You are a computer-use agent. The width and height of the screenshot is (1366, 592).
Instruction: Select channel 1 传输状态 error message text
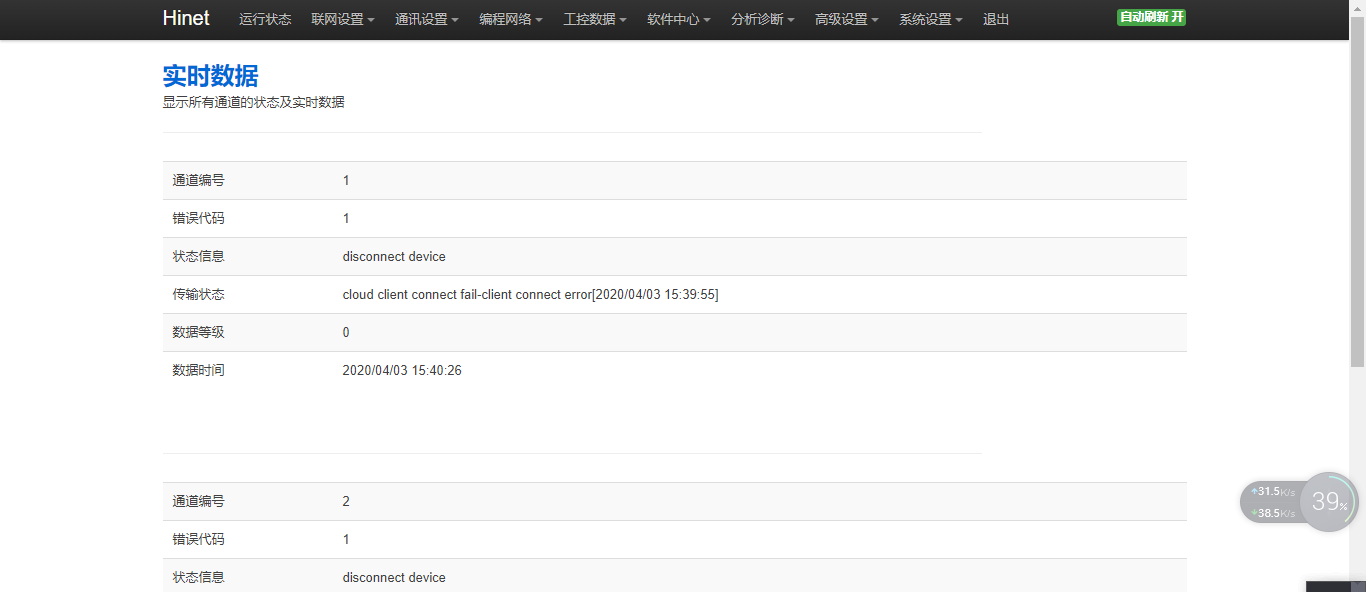(530, 294)
